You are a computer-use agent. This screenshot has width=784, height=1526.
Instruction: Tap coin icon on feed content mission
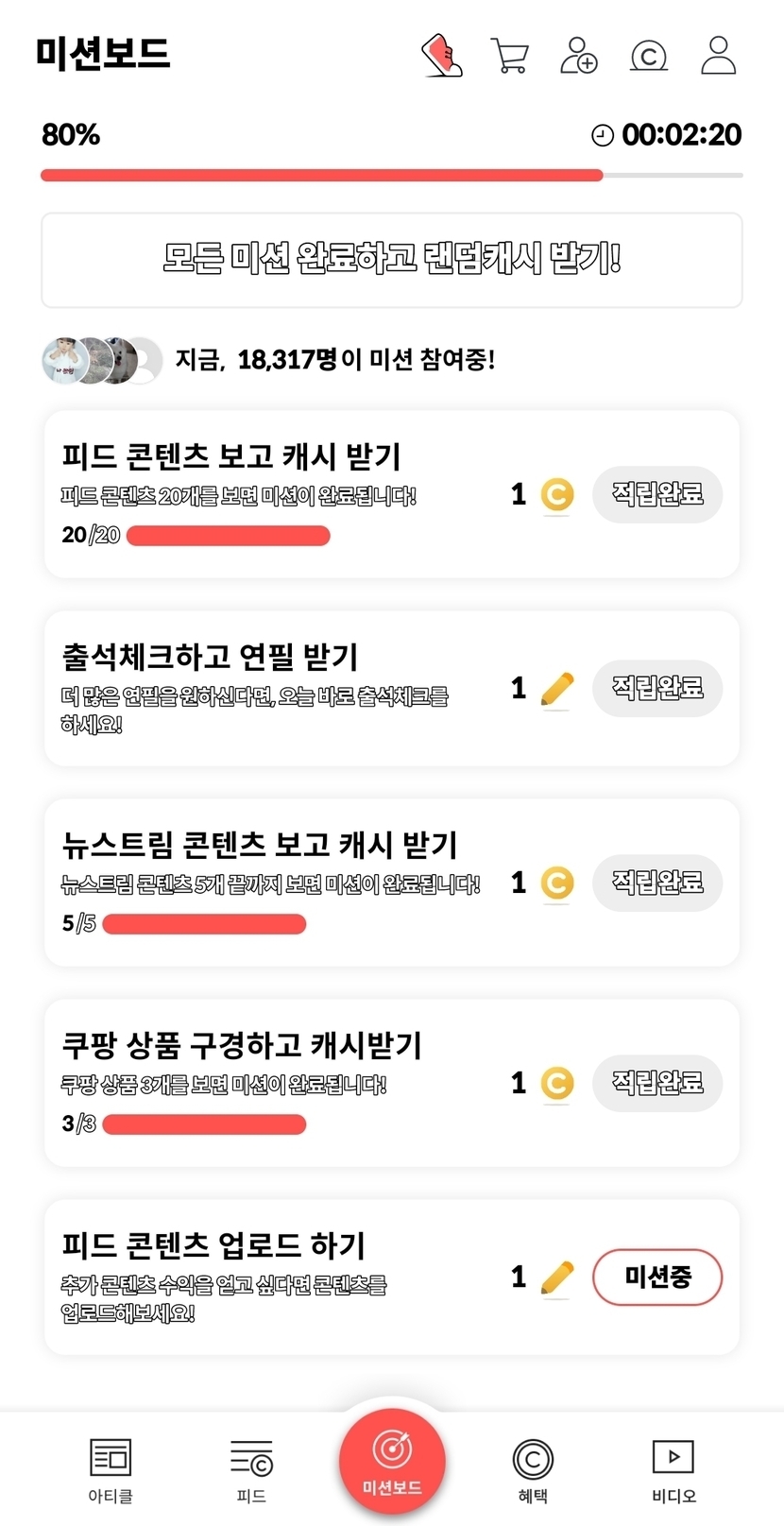[x=557, y=494]
